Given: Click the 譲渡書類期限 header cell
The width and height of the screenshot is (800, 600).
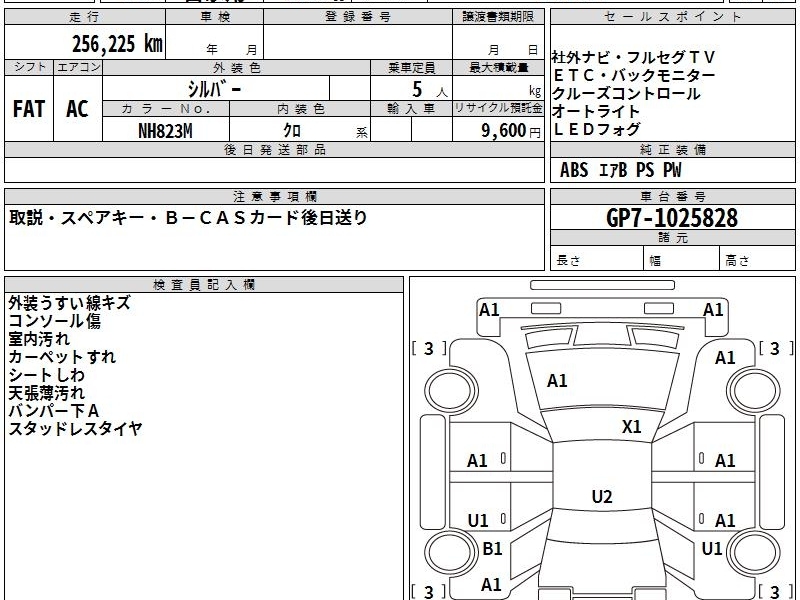Looking at the screenshot, I should point(498,17).
